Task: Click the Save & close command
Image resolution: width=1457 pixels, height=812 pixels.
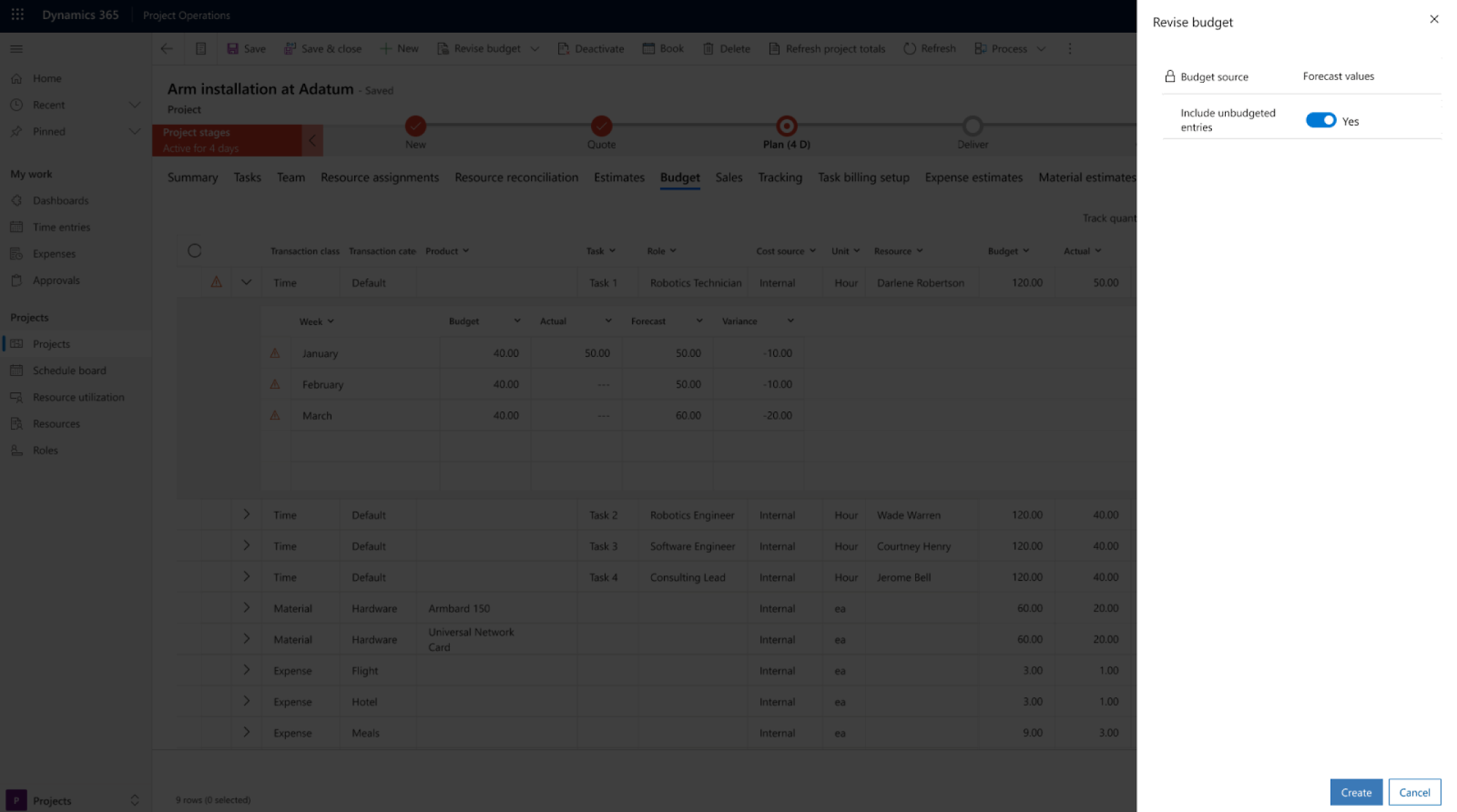Action: (323, 48)
